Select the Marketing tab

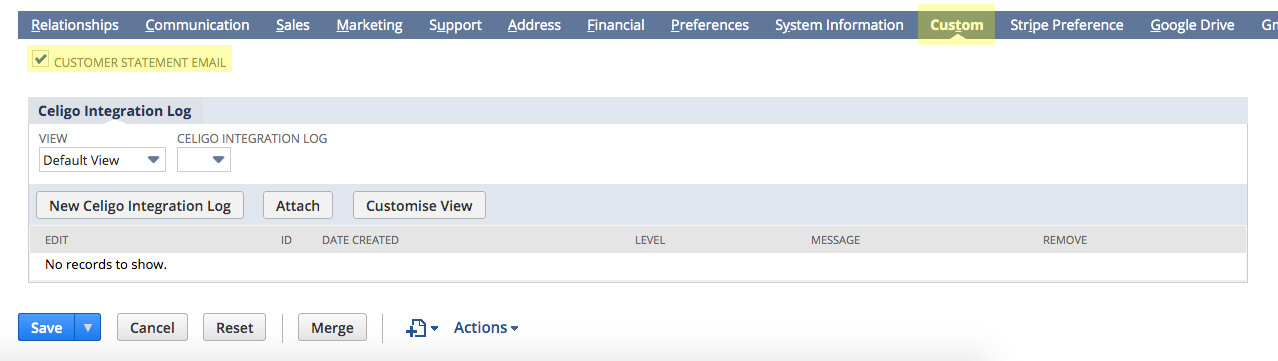369,25
